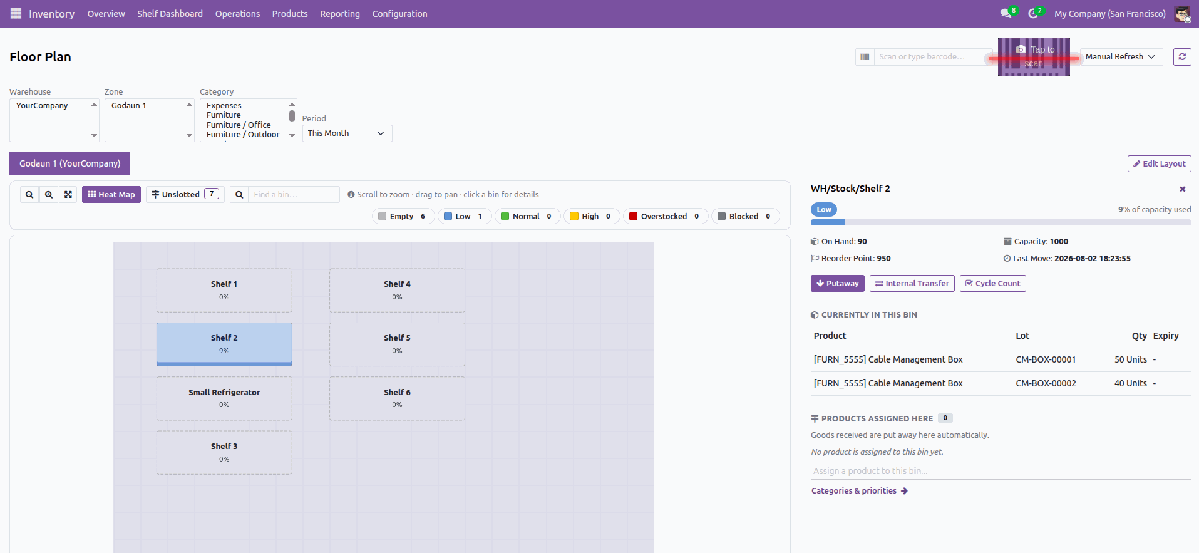Toggle the Overstocked legend filter
1199x553 pixels.
coord(664,216)
